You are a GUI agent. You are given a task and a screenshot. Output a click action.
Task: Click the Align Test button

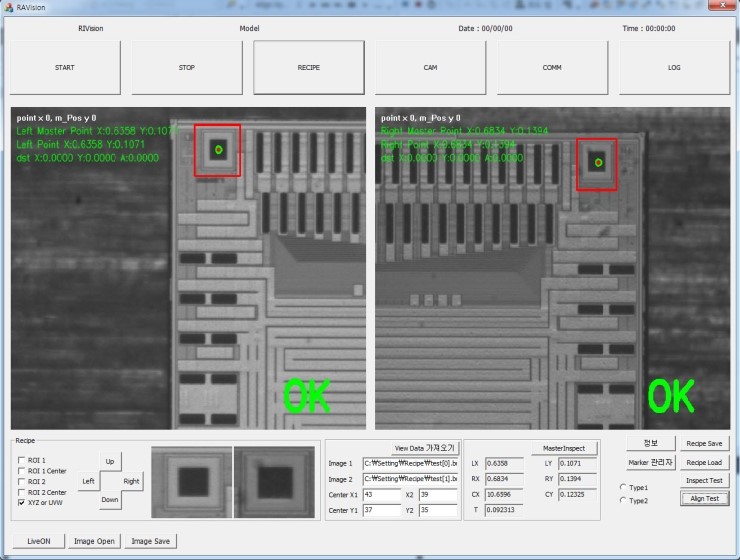[704, 498]
